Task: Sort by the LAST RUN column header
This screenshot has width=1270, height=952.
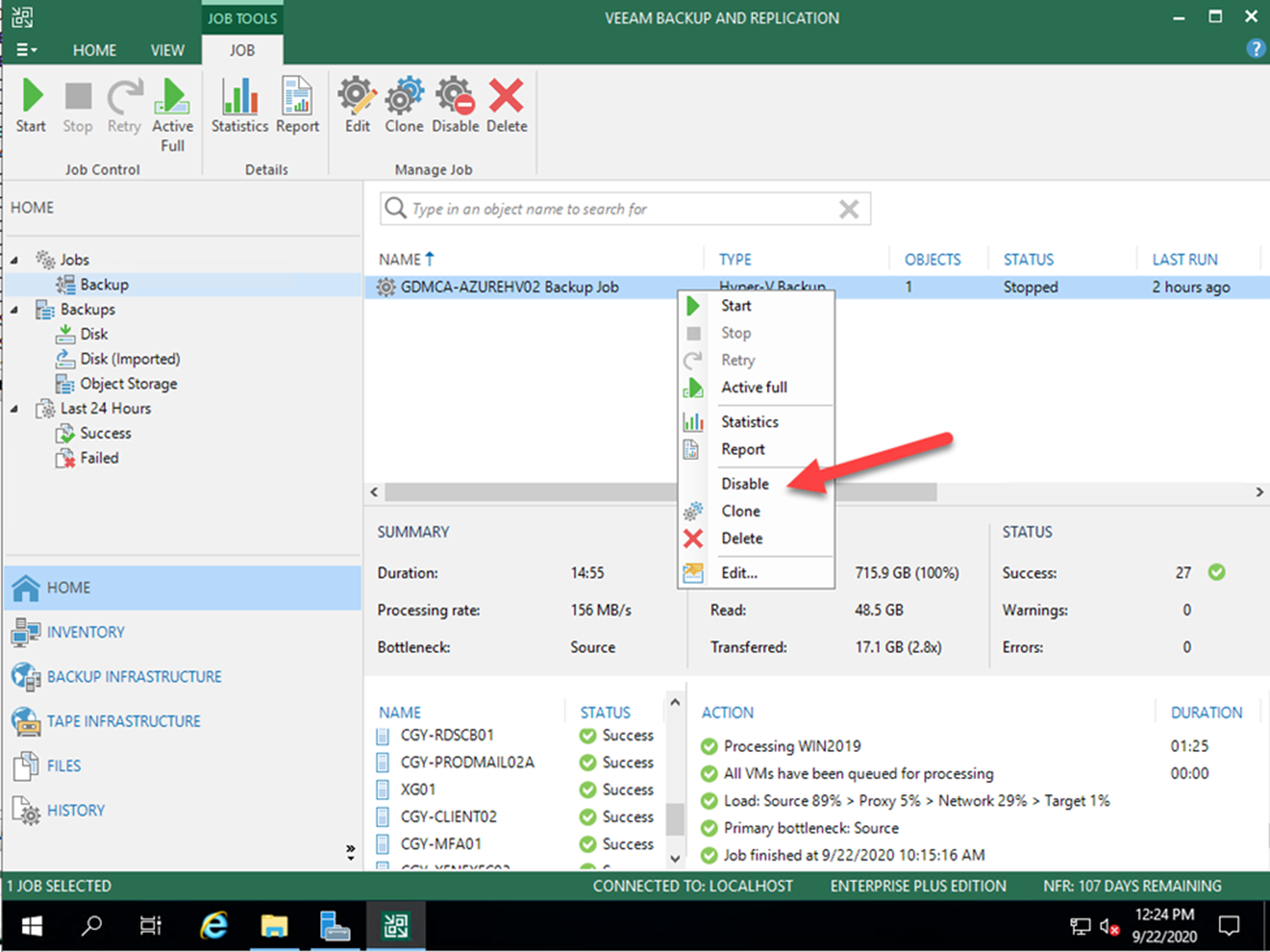Action: click(1184, 259)
